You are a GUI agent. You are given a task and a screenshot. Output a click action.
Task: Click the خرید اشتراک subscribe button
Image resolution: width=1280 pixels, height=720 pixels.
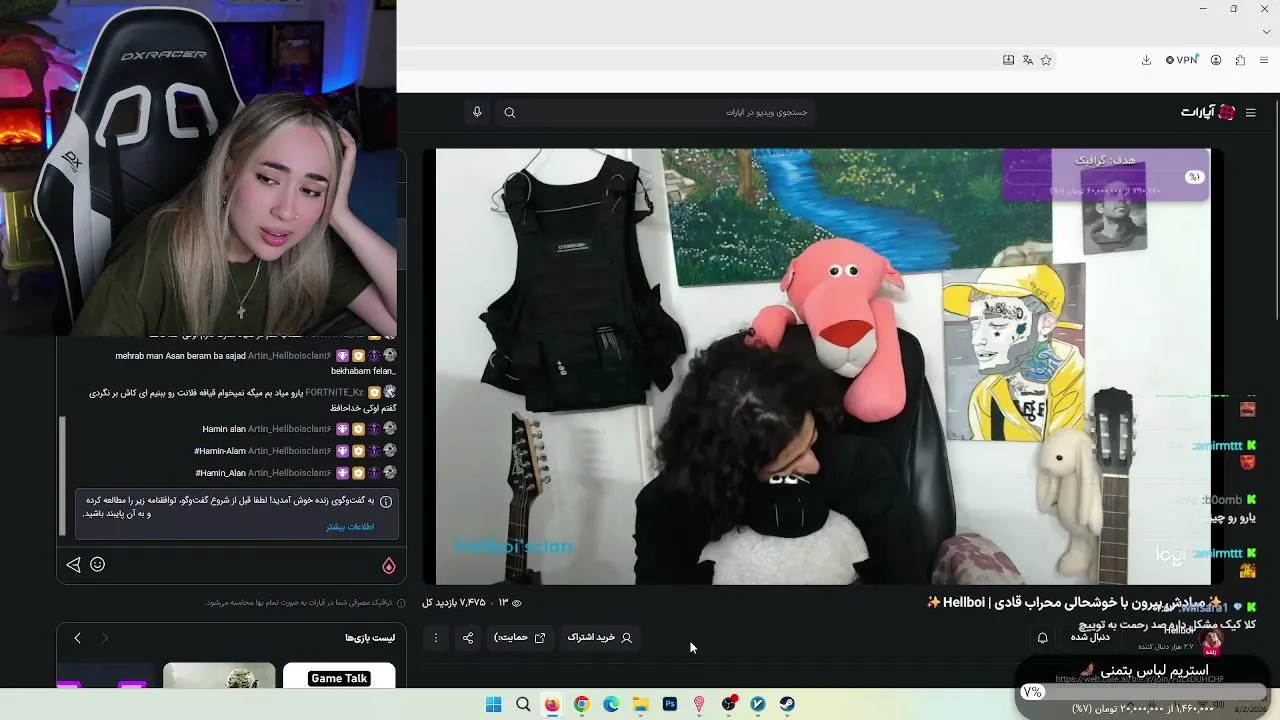[x=600, y=637]
